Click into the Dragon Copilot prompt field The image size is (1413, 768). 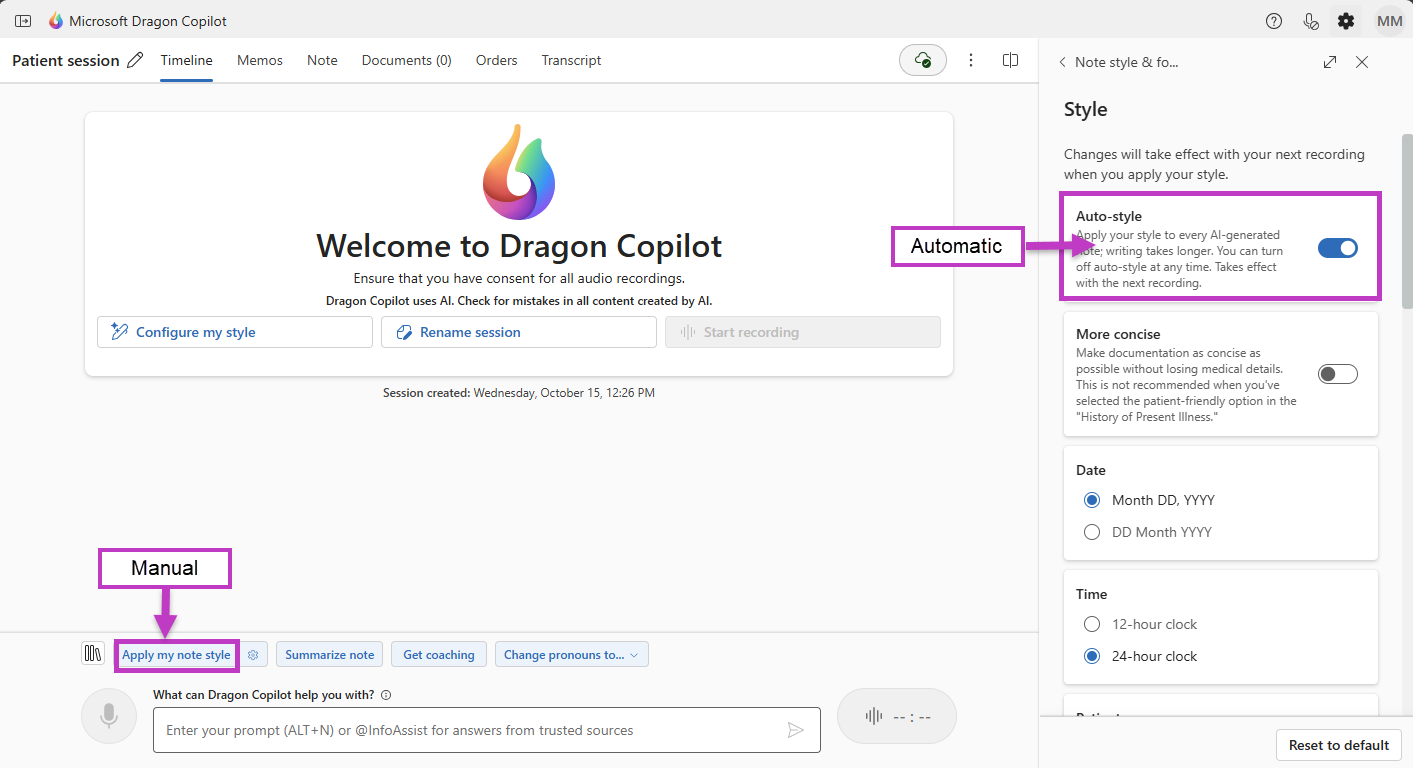(470, 730)
